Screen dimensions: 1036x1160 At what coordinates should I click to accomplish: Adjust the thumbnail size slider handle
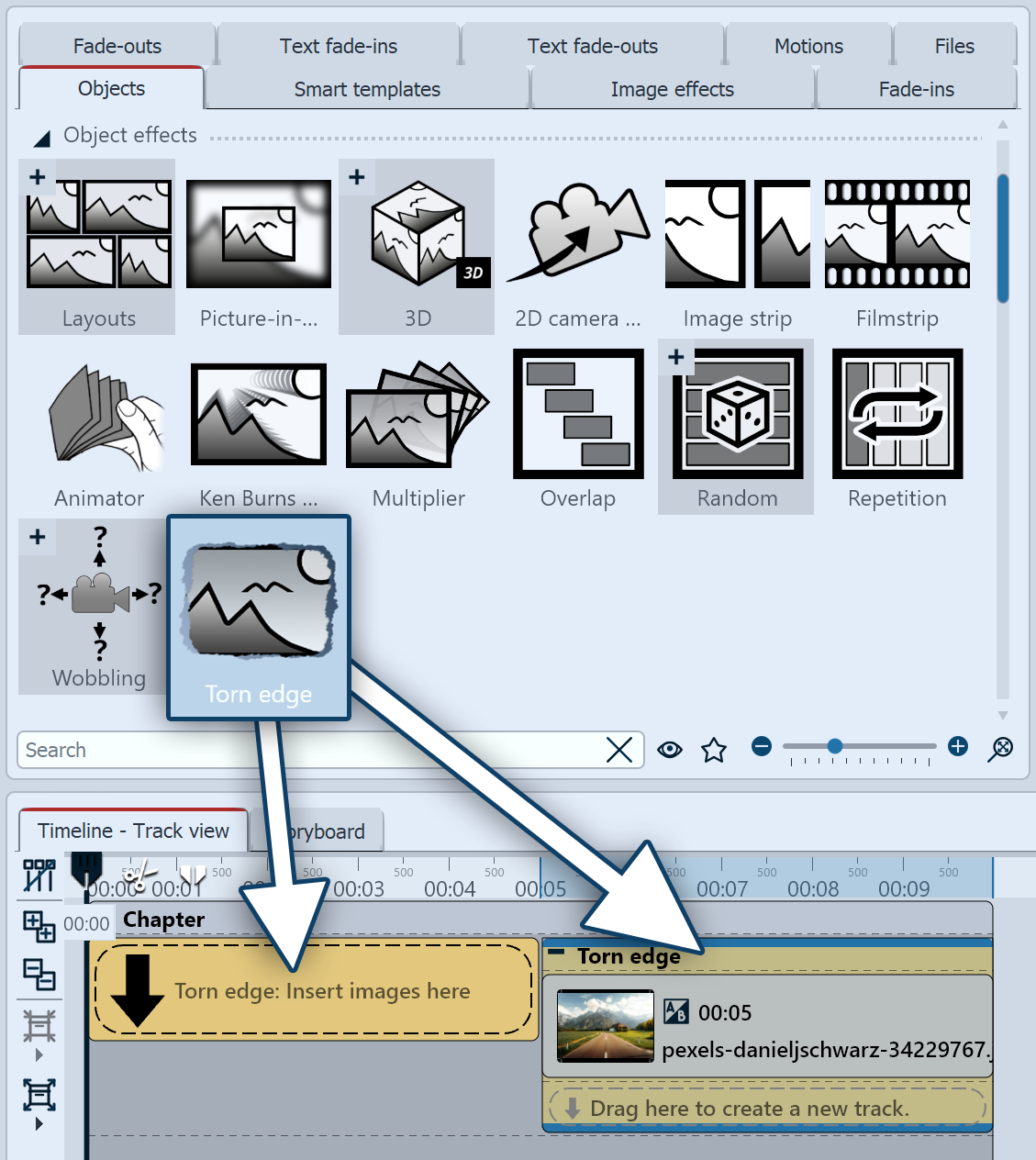(x=834, y=746)
